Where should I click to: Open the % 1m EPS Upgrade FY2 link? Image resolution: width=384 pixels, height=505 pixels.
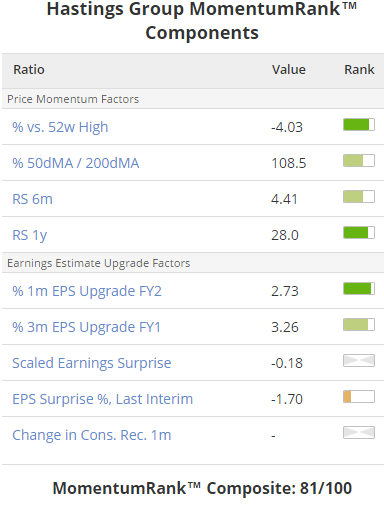click(x=87, y=291)
